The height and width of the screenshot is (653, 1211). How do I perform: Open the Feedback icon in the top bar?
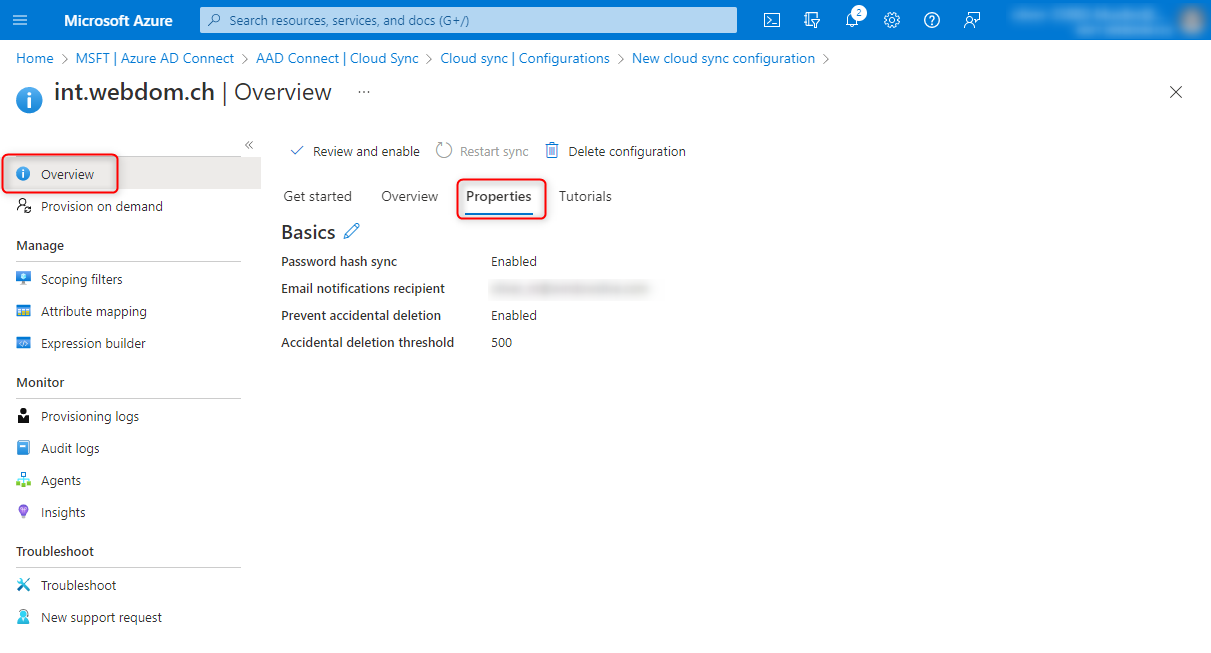pyautogui.click(x=972, y=20)
